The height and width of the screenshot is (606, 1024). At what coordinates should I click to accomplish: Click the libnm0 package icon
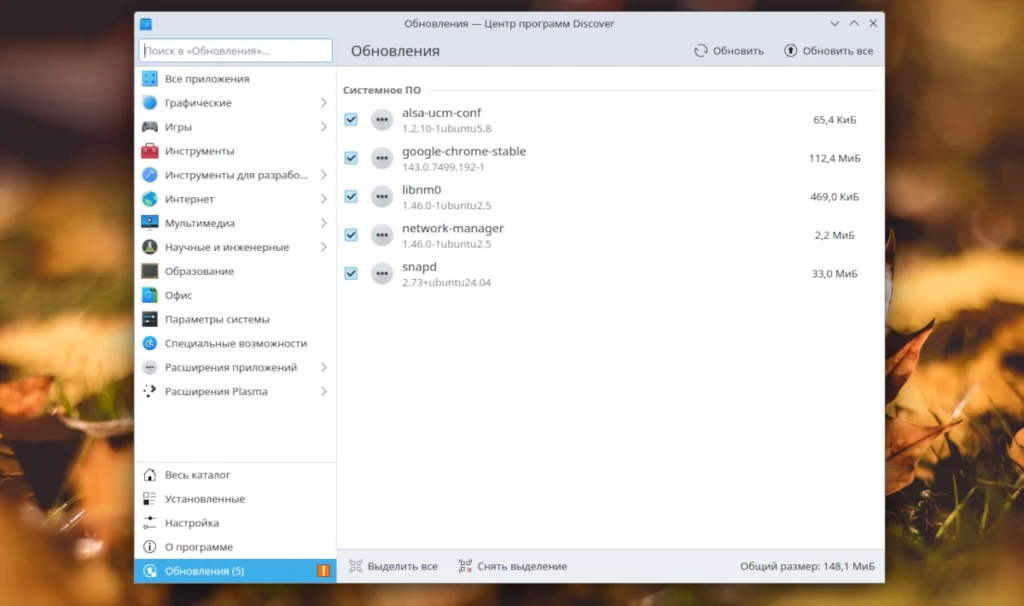click(x=382, y=197)
